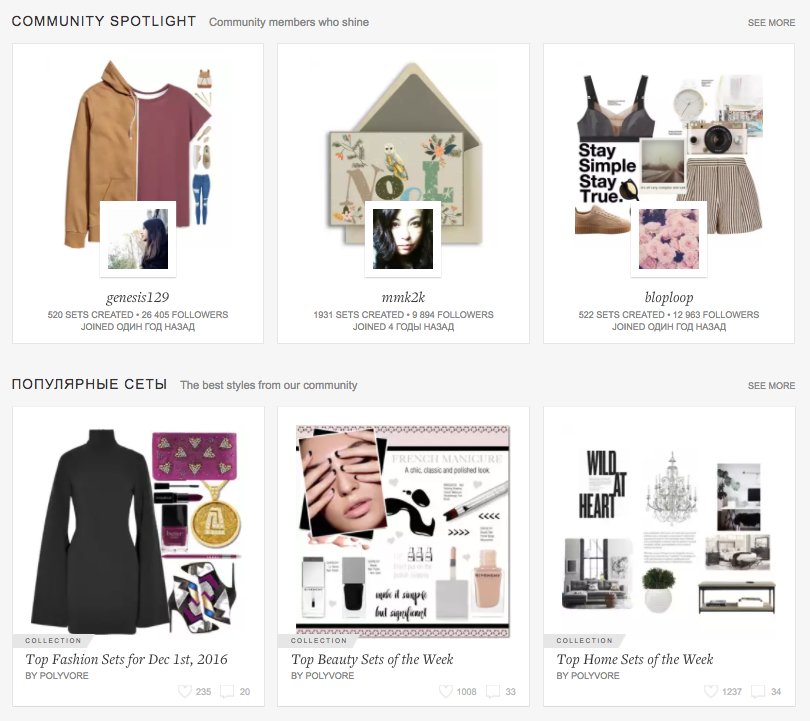Open comments on Top Fashion Sets collection
The height and width of the screenshot is (721, 810).
tap(227, 692)
